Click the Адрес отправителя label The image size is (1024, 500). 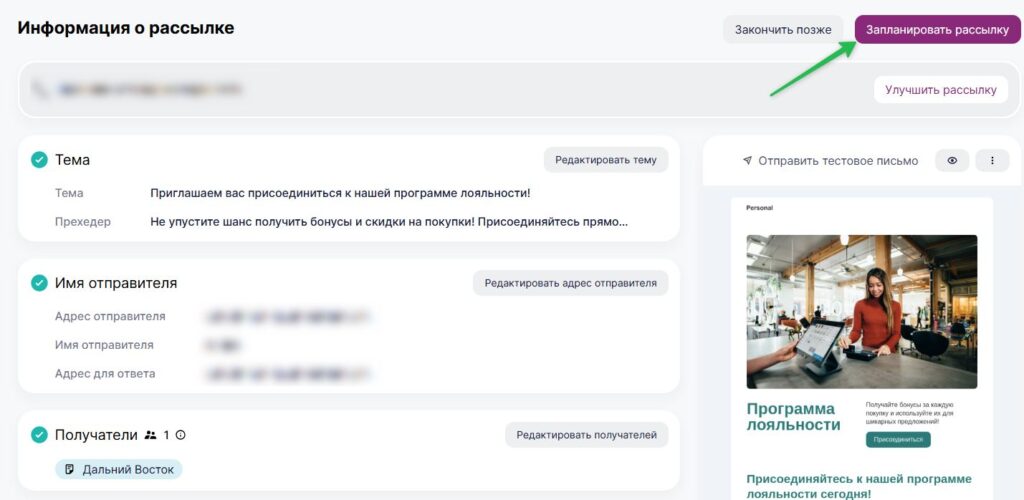tap(110, 317)
